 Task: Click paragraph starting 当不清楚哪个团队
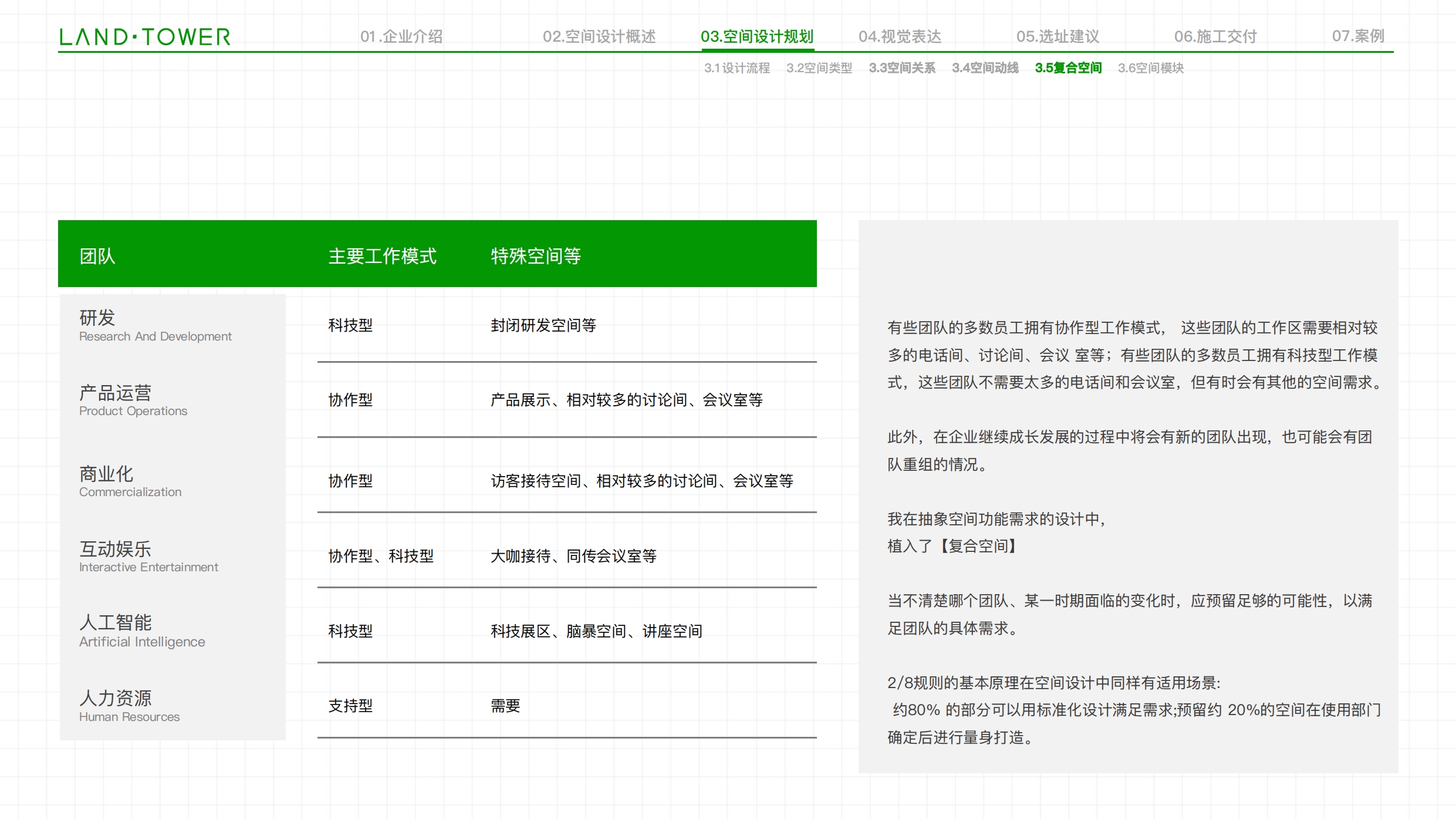(1130, 615)
